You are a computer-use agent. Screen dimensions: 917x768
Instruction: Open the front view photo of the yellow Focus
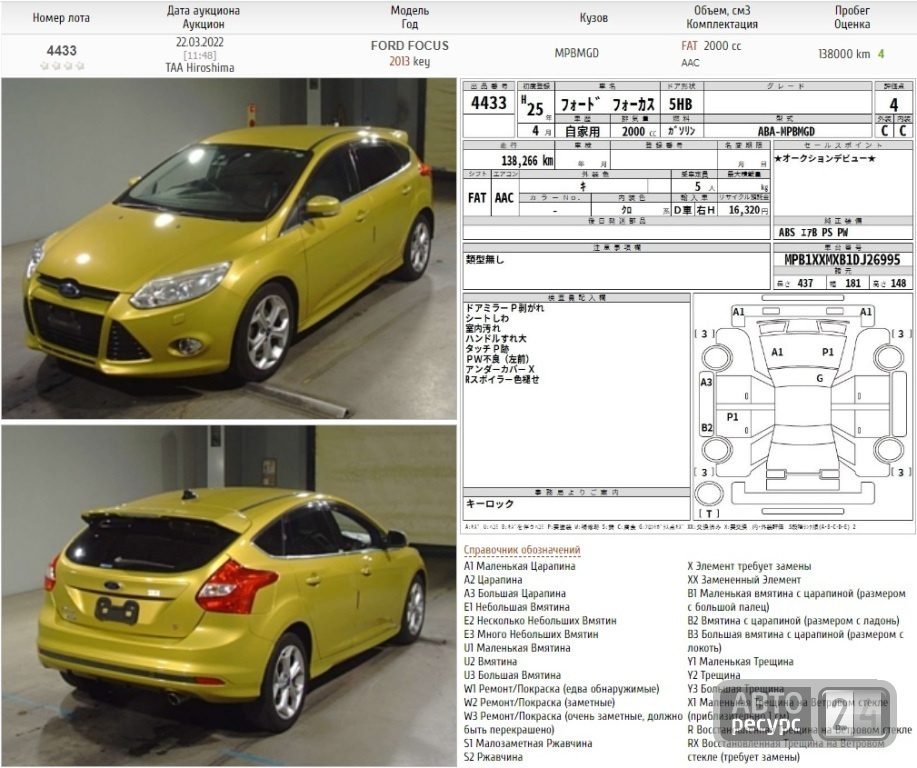[229, 249]
